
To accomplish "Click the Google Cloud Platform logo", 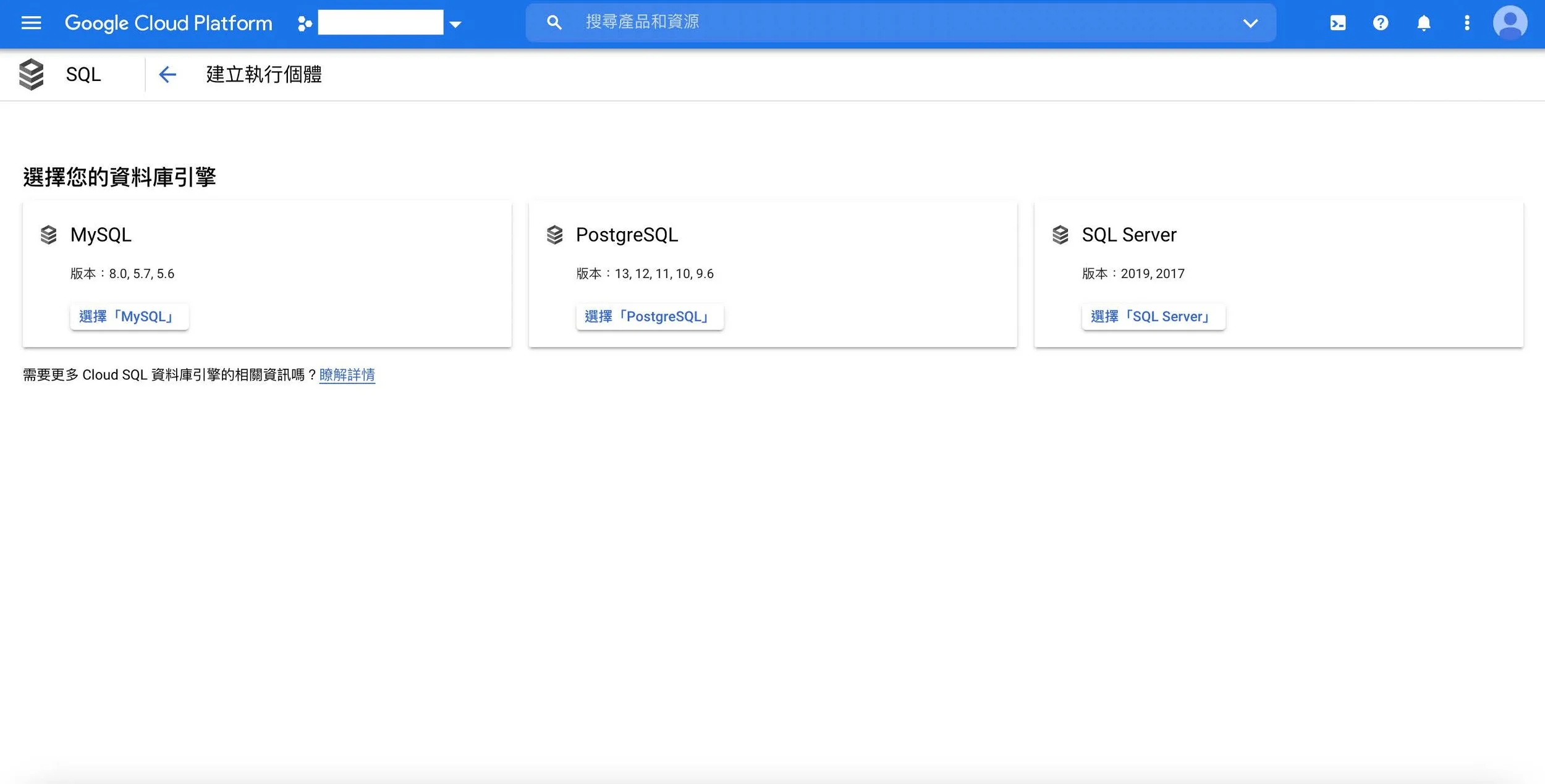I will pos(167,23).
